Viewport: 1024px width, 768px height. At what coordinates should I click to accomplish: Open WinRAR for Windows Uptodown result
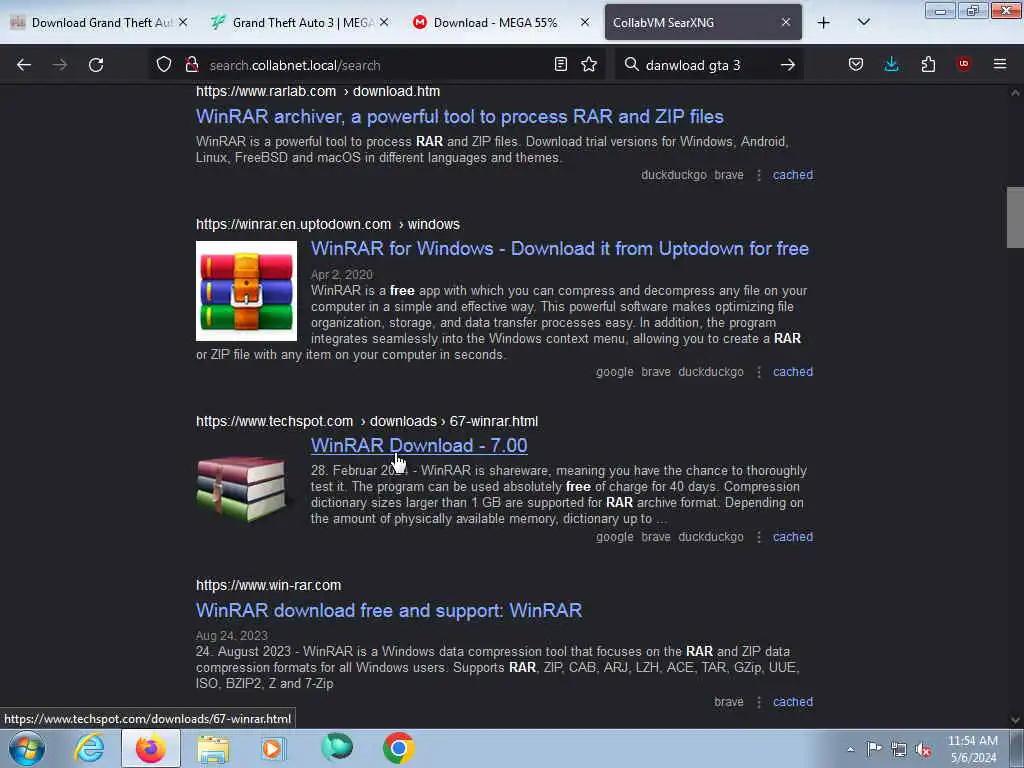[x=560, y=249]
